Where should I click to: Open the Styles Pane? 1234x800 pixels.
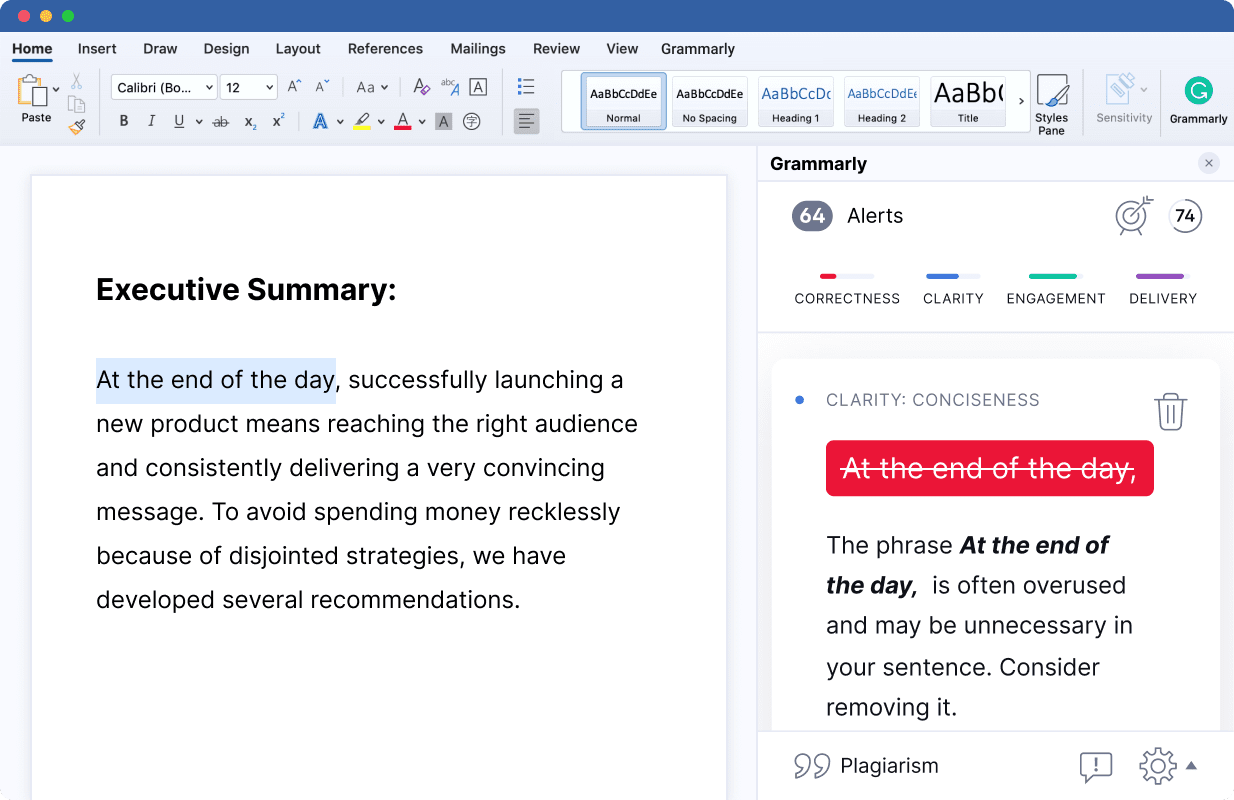[x=1052, y=104]
